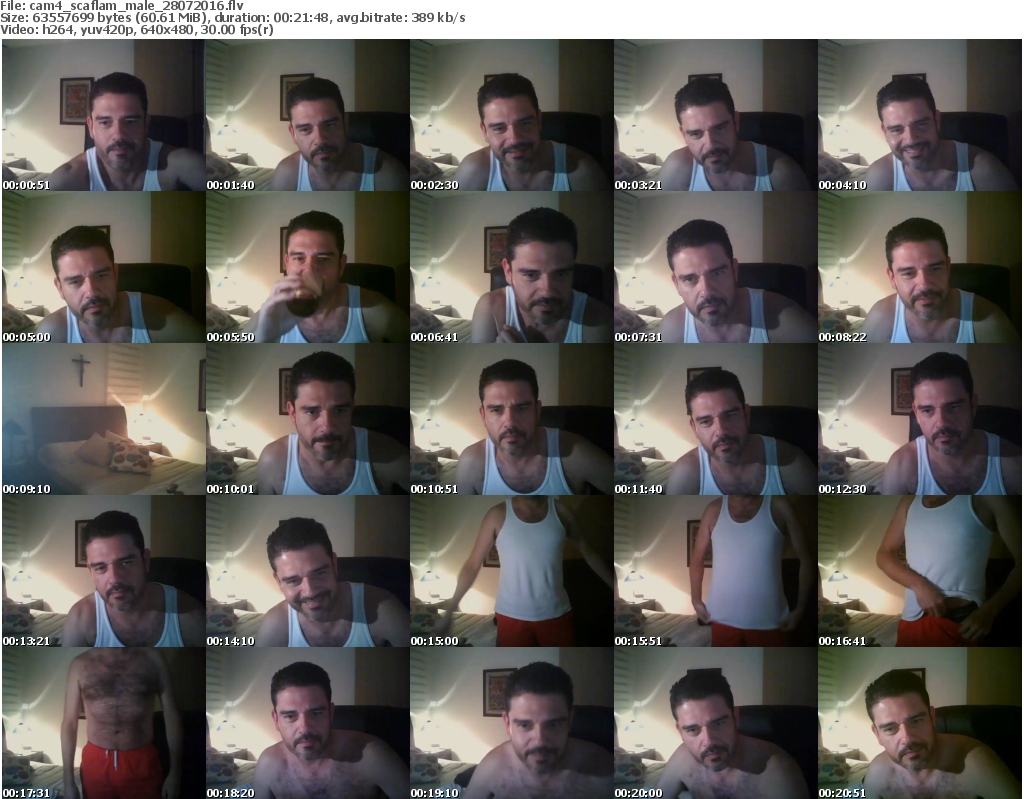
Task: Open the frame at 00:07:31
Action: [715, 267]
